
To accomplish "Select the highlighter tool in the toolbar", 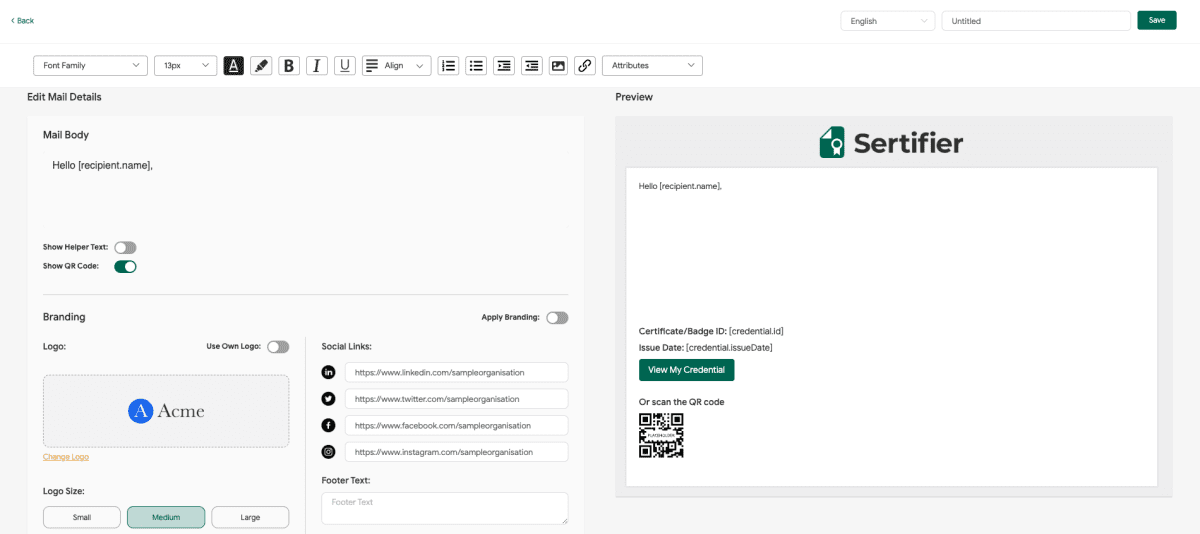I will coord(261,66).
